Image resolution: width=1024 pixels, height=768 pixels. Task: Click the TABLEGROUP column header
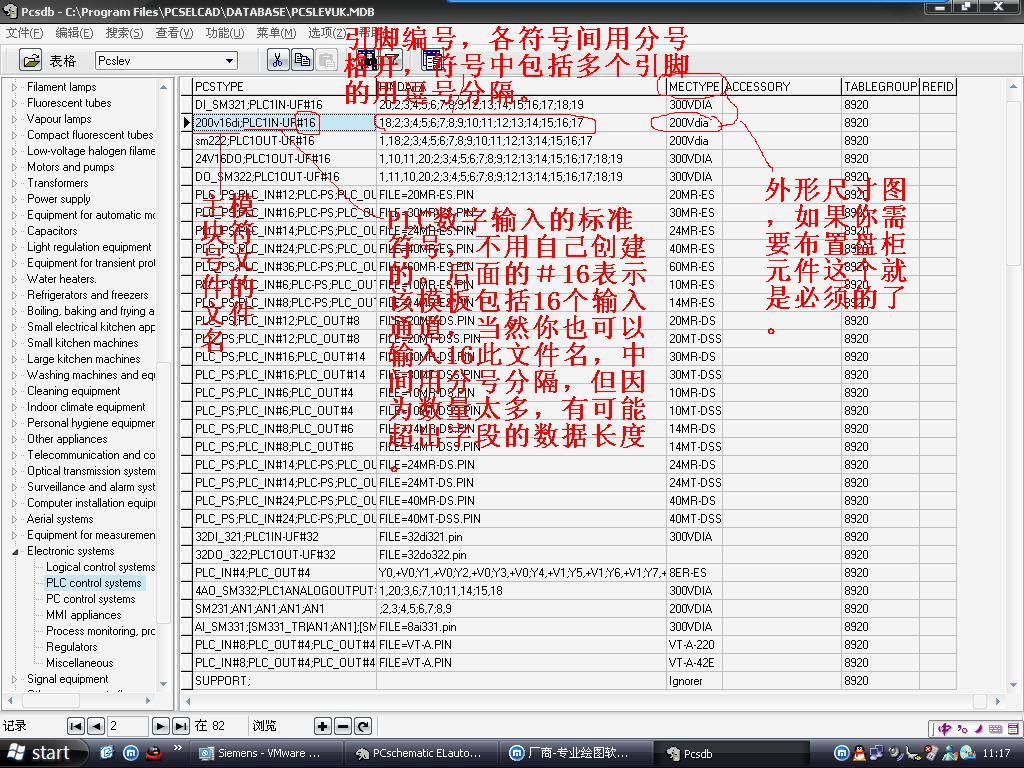pyautogui.click(x=880, y=87)
